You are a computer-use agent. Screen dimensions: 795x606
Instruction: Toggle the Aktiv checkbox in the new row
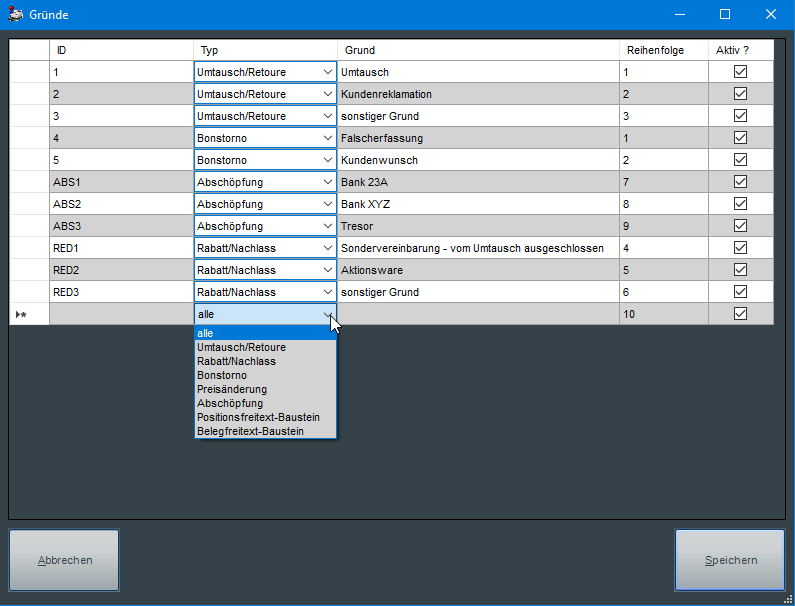pyautogui.click(x=740, y=314)
